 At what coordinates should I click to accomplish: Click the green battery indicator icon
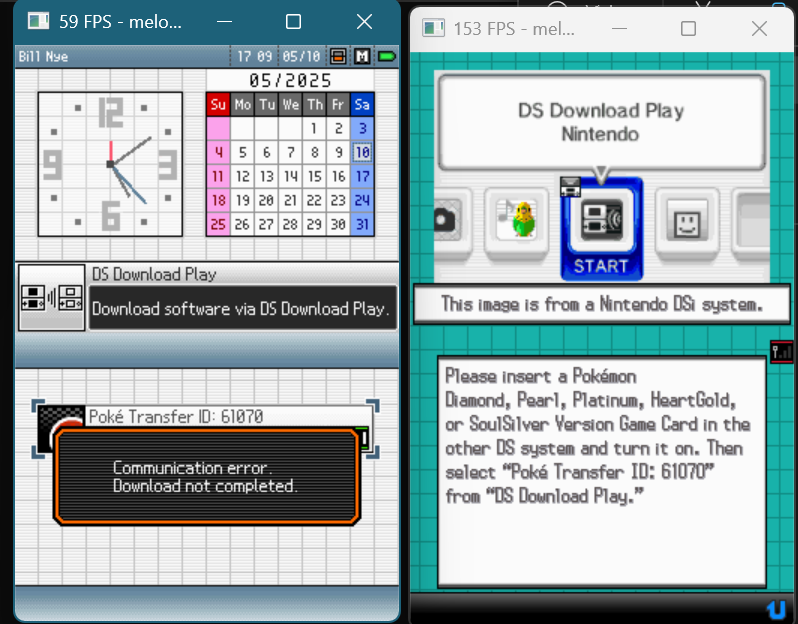386,56
